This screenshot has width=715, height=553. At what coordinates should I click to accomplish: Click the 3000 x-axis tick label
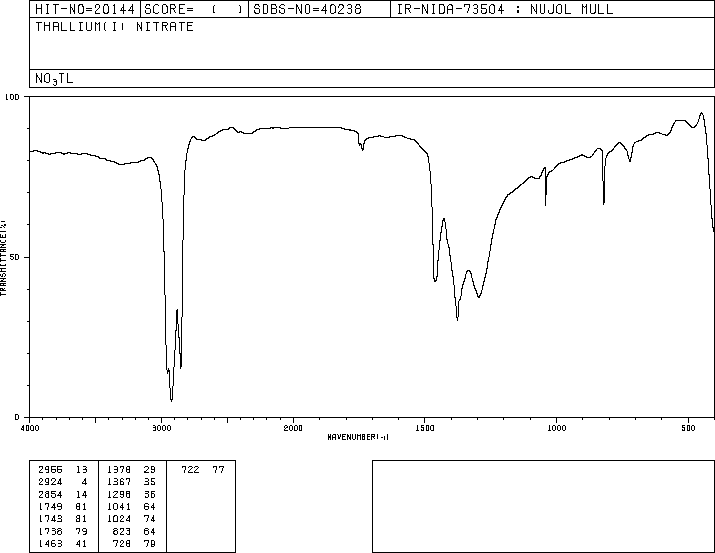pyautogui.click(x=161, y=428)
